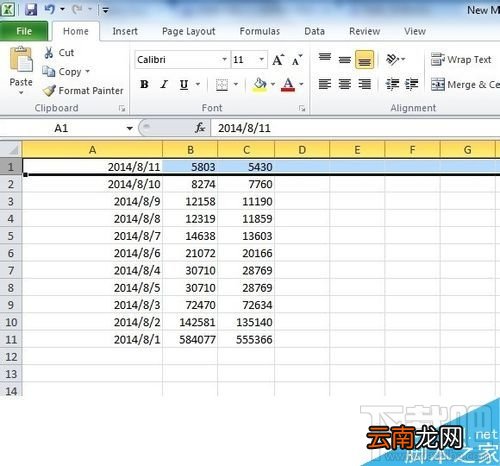Image resolution: width=500 pixels, height=466 pixels.
Task: Click the Redo arrow icon
Action: click(x=77, y=9)
